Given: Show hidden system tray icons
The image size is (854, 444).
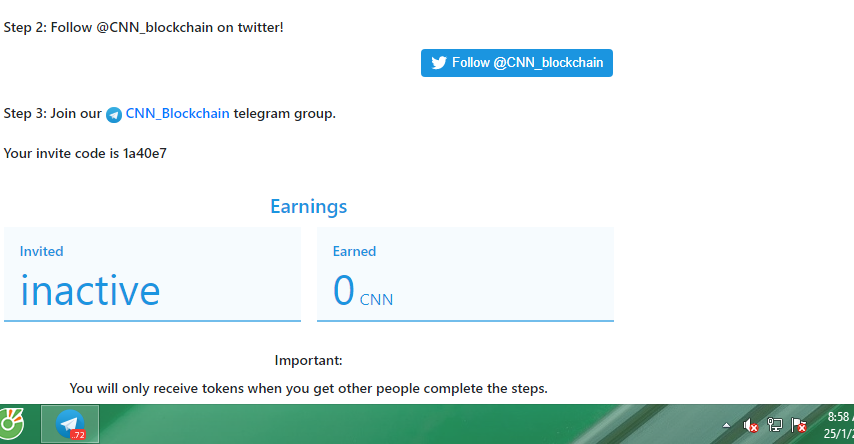Looking at the screenshot, I should pyautogui.click(x=727, y=425).
